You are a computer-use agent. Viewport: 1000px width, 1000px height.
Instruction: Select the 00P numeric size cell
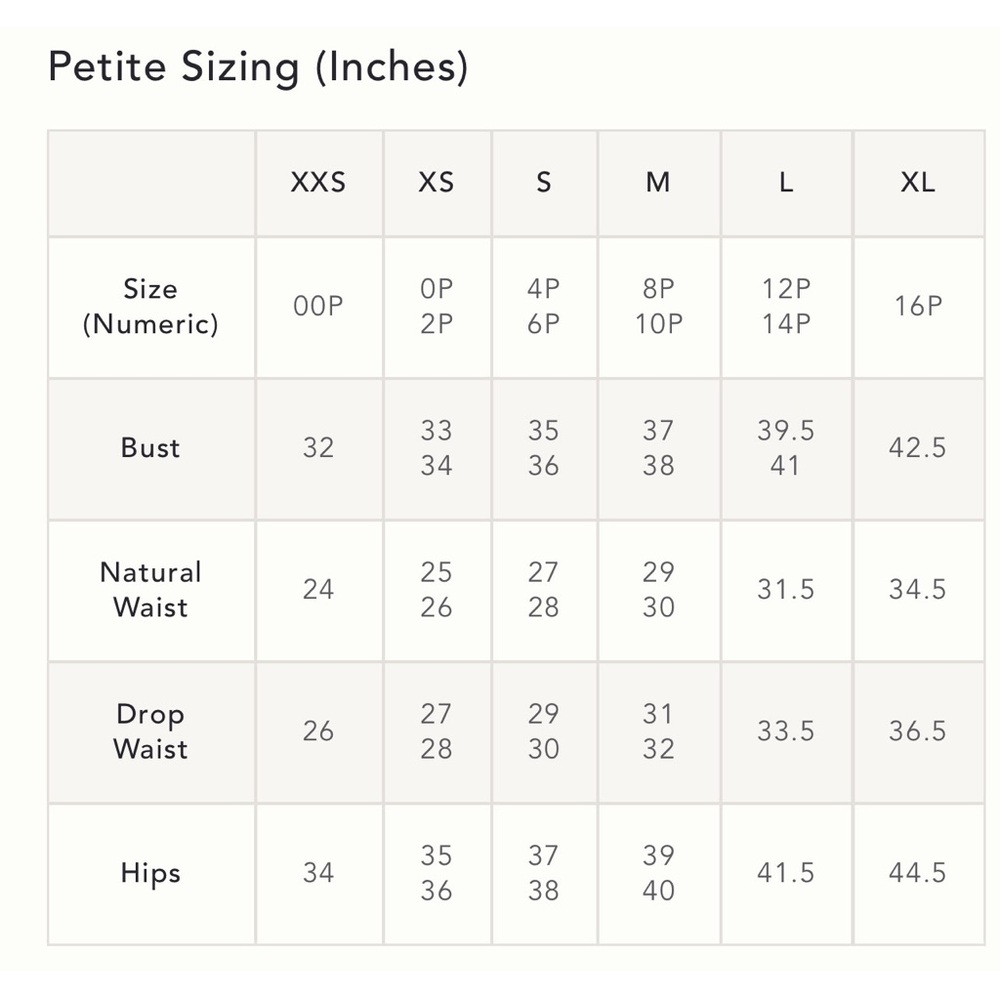coord(318,306)
